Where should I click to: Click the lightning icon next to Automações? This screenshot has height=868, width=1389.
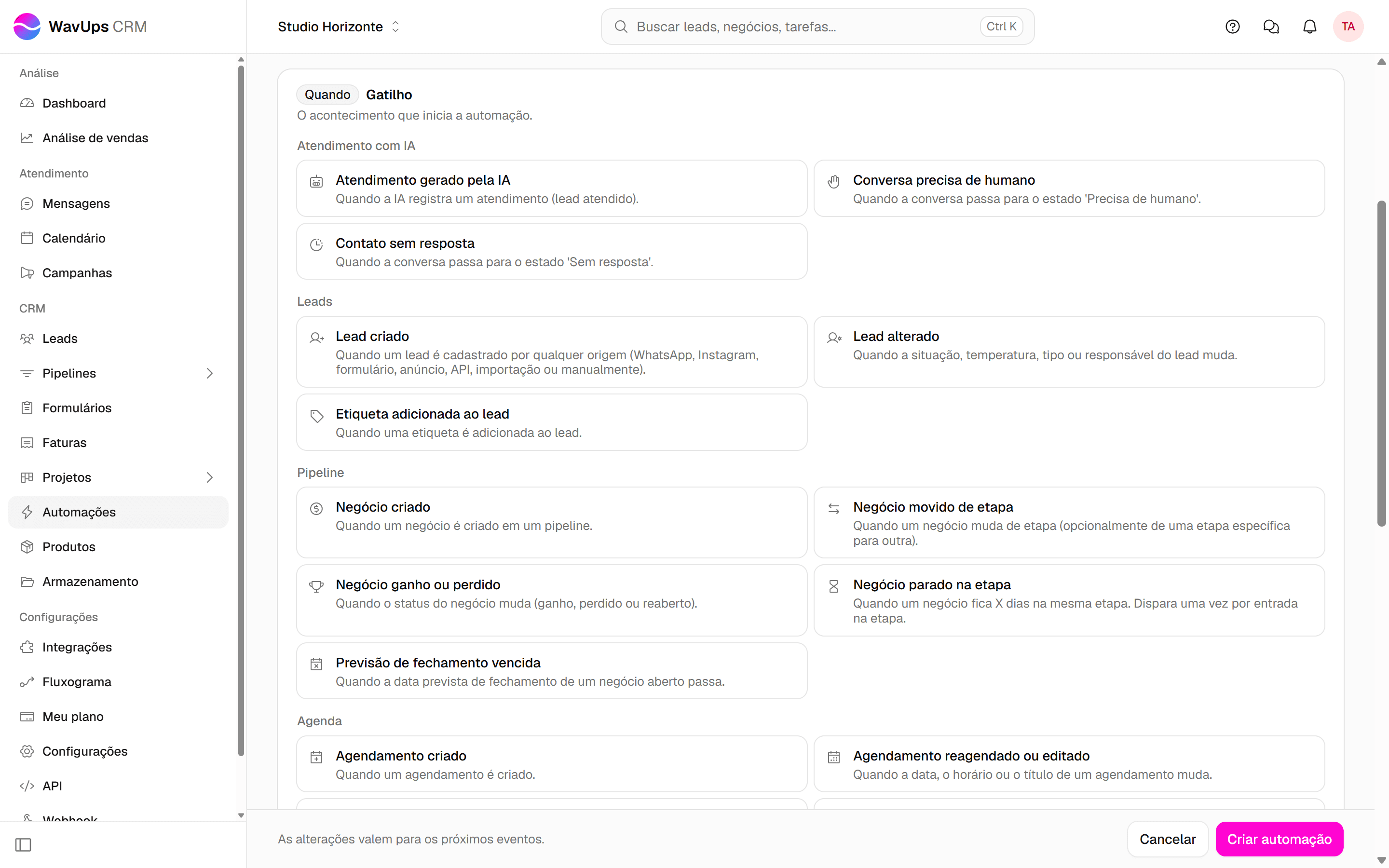[27, 512]
